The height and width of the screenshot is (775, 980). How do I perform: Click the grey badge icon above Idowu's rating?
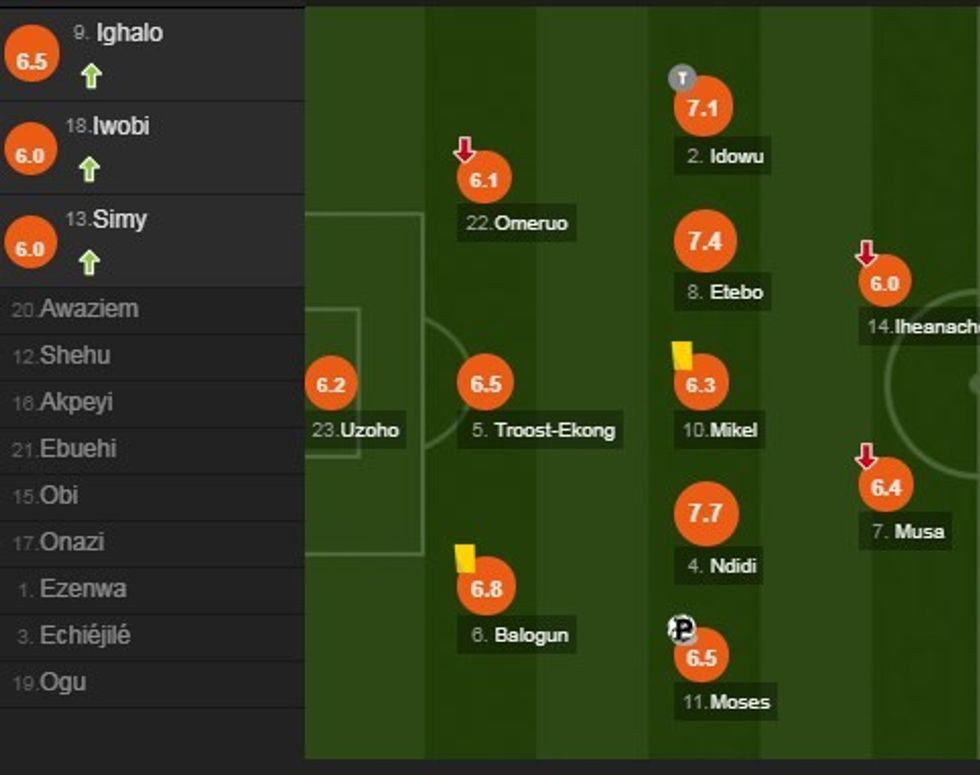tap(682, 77)
